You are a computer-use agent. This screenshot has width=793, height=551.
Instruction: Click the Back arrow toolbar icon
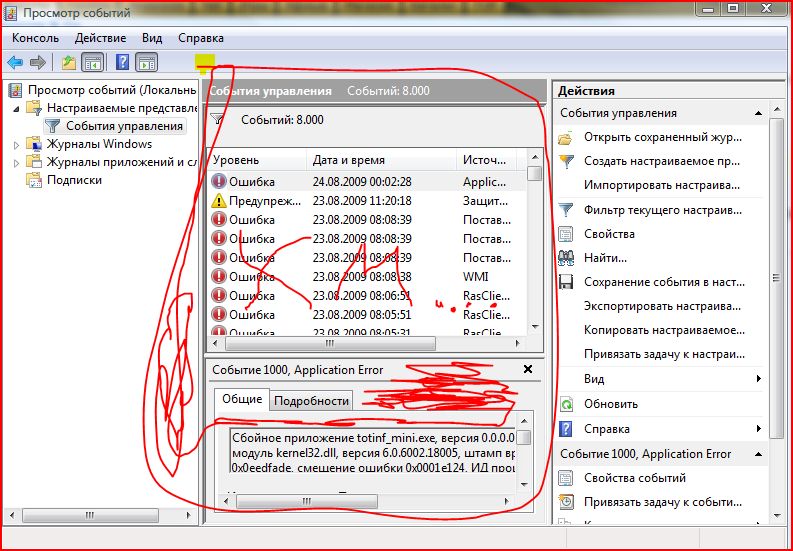15,63
